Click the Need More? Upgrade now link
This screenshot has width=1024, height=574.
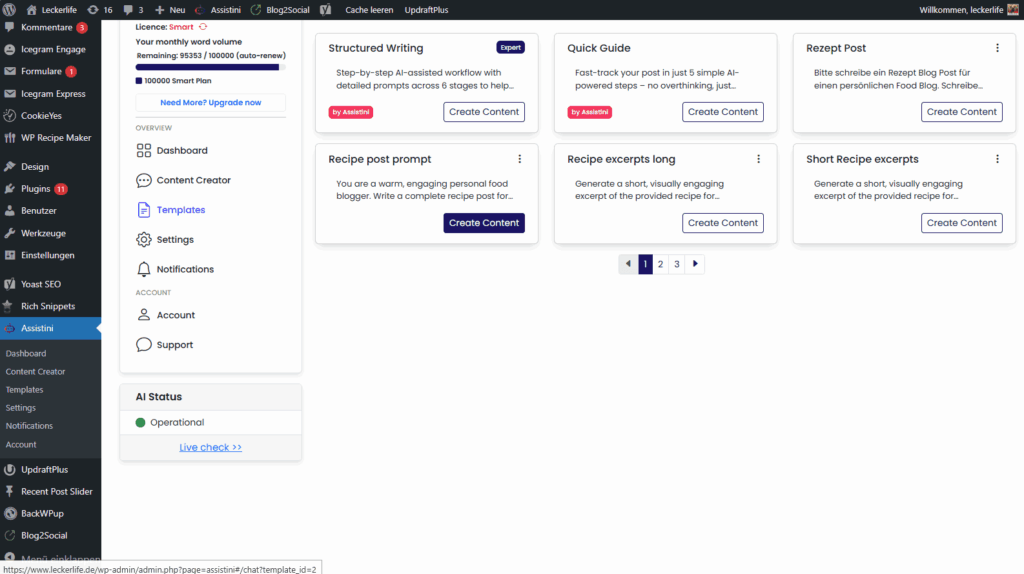coord(210,103)
